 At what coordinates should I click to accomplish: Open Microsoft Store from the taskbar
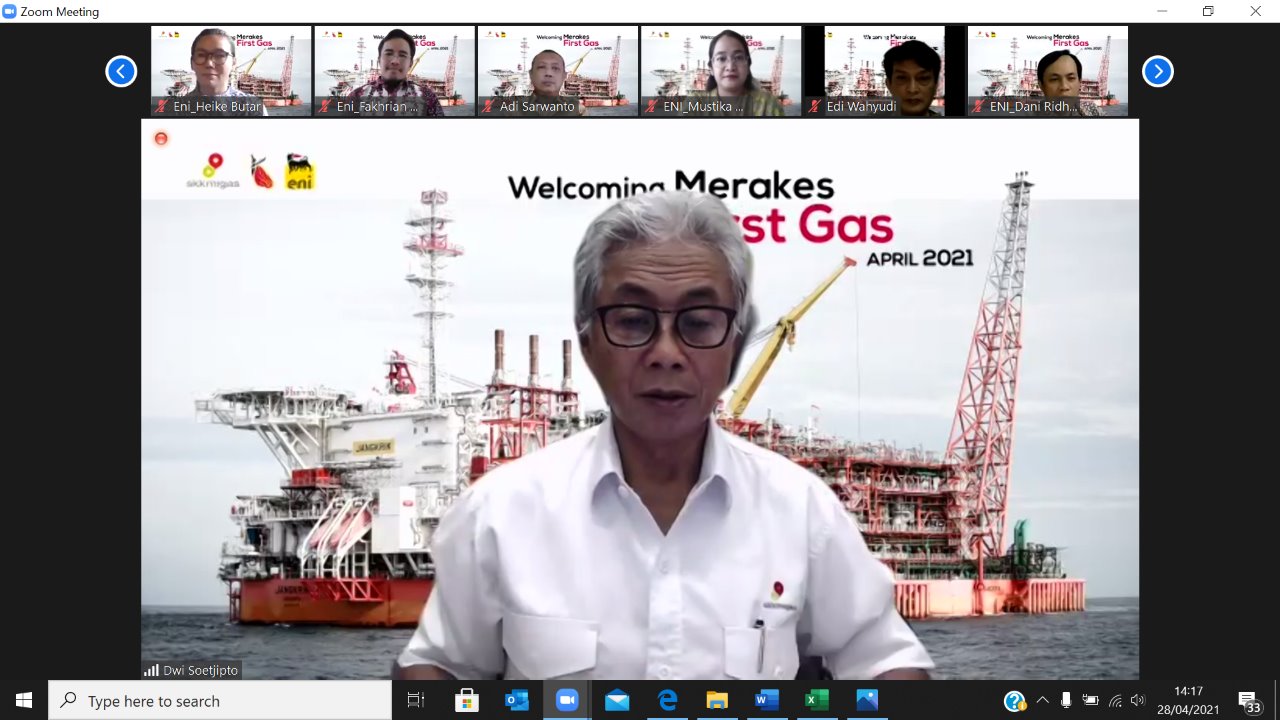click(467, 700)
